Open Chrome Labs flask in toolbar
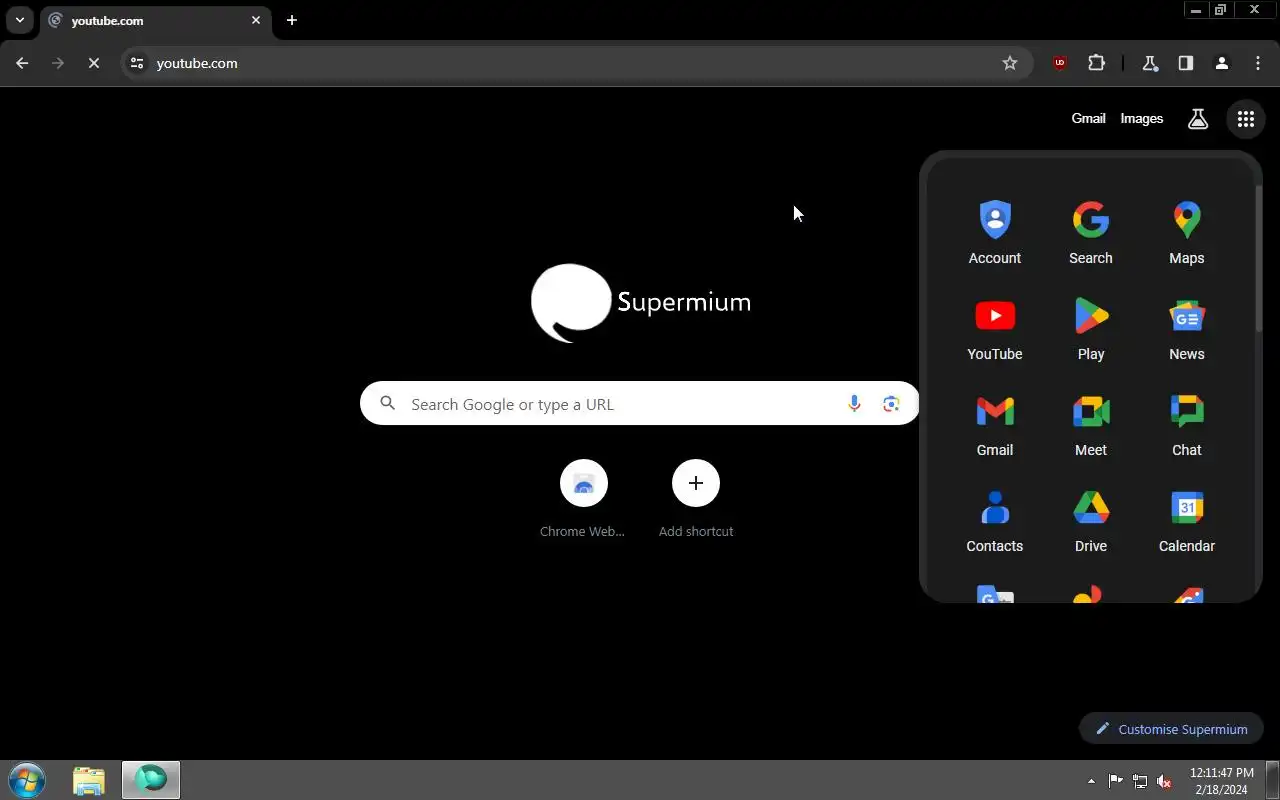 [x=1150, y=63]
